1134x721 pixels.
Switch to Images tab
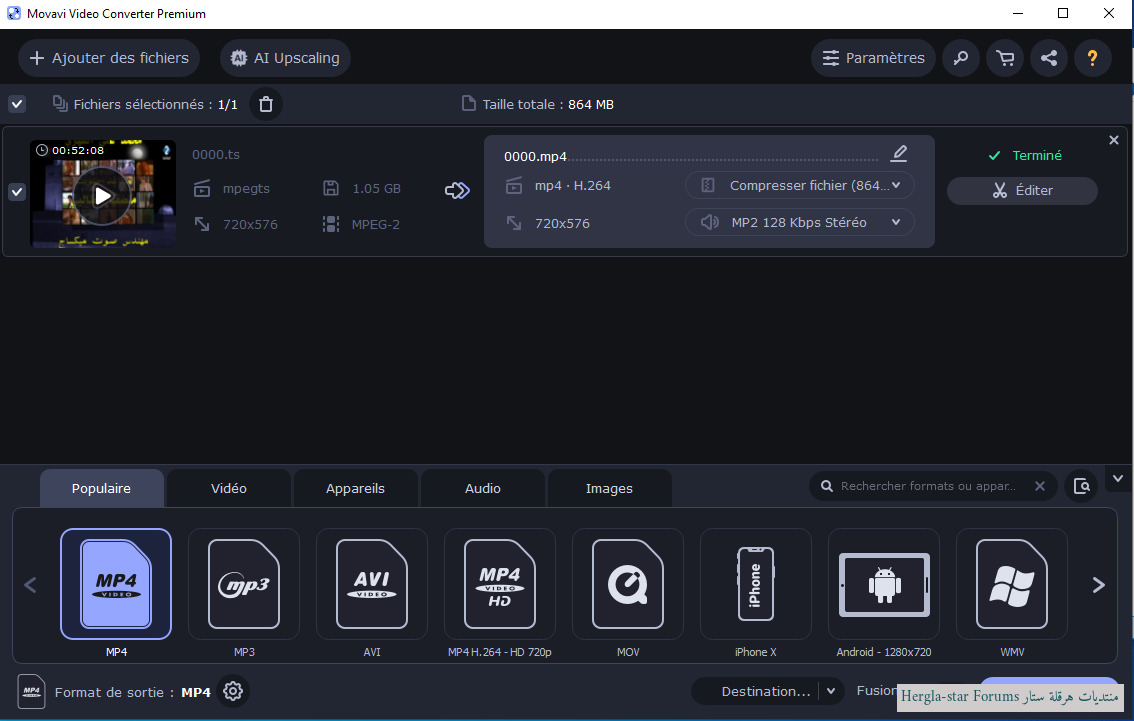609,488
